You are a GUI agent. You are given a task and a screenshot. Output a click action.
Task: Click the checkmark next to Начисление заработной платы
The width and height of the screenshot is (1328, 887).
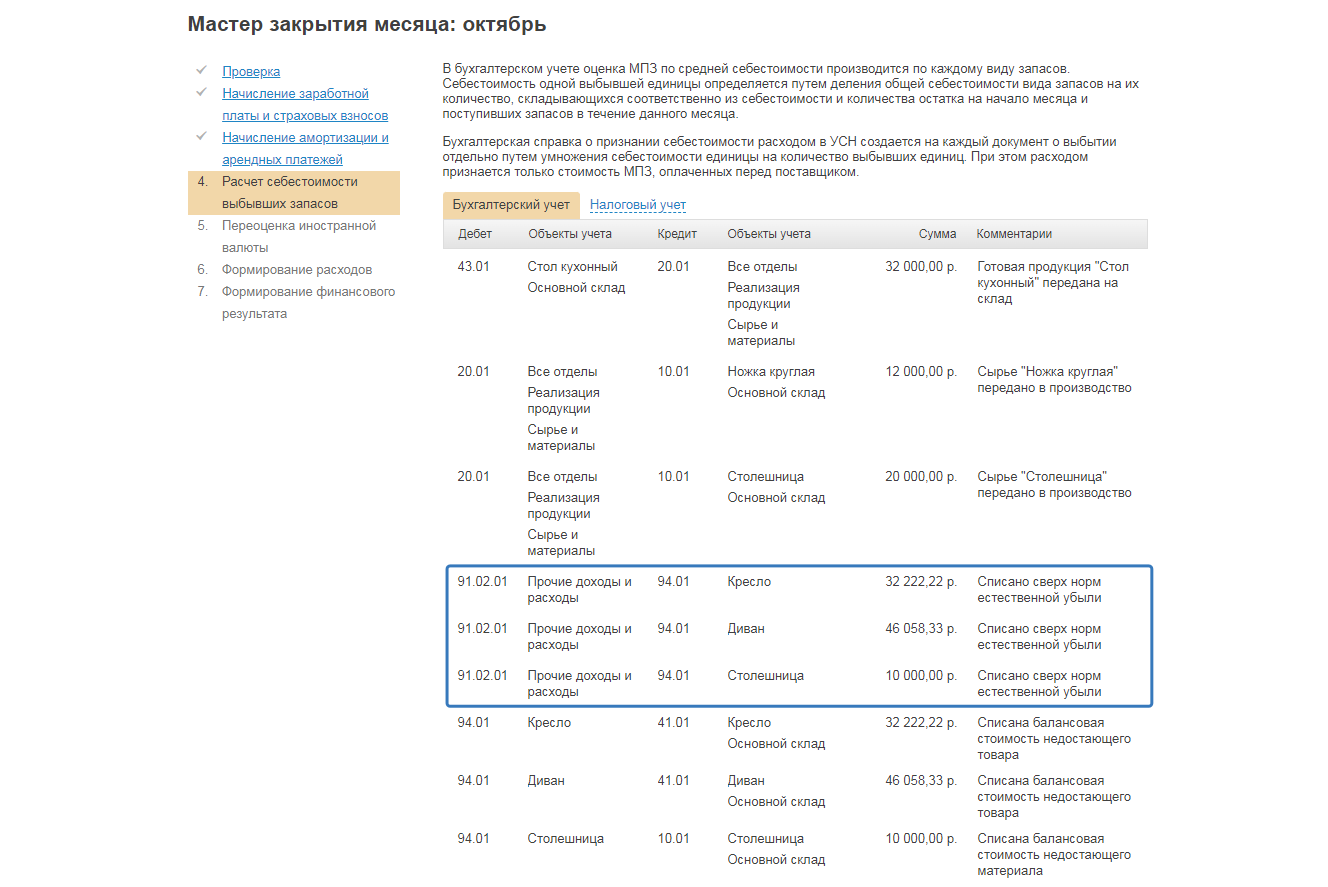point(201,93)
